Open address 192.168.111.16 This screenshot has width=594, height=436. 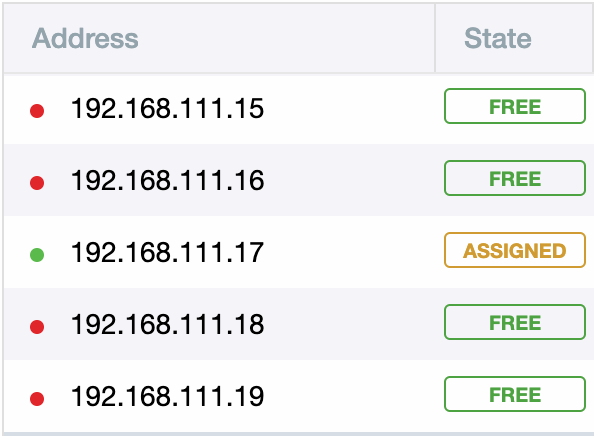click(x=167, y=180)
